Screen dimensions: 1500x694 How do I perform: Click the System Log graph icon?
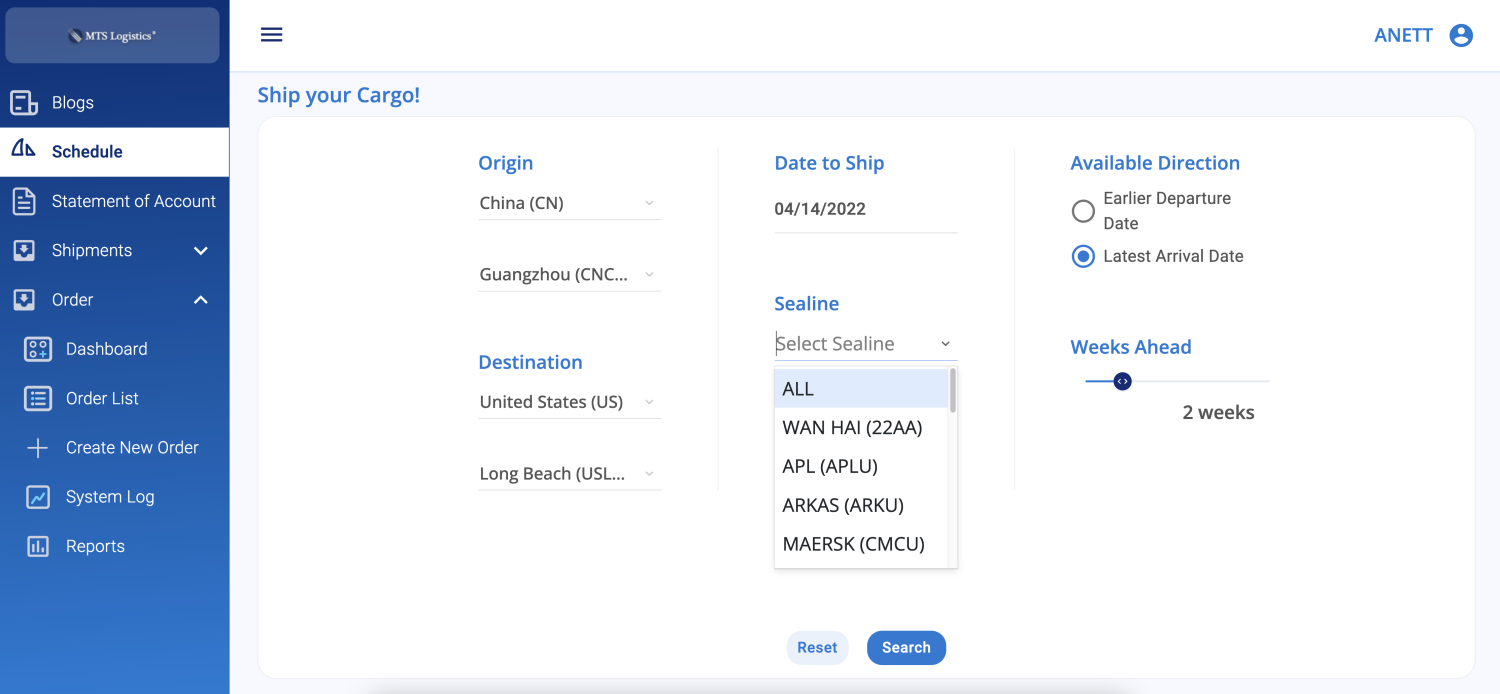37,497
